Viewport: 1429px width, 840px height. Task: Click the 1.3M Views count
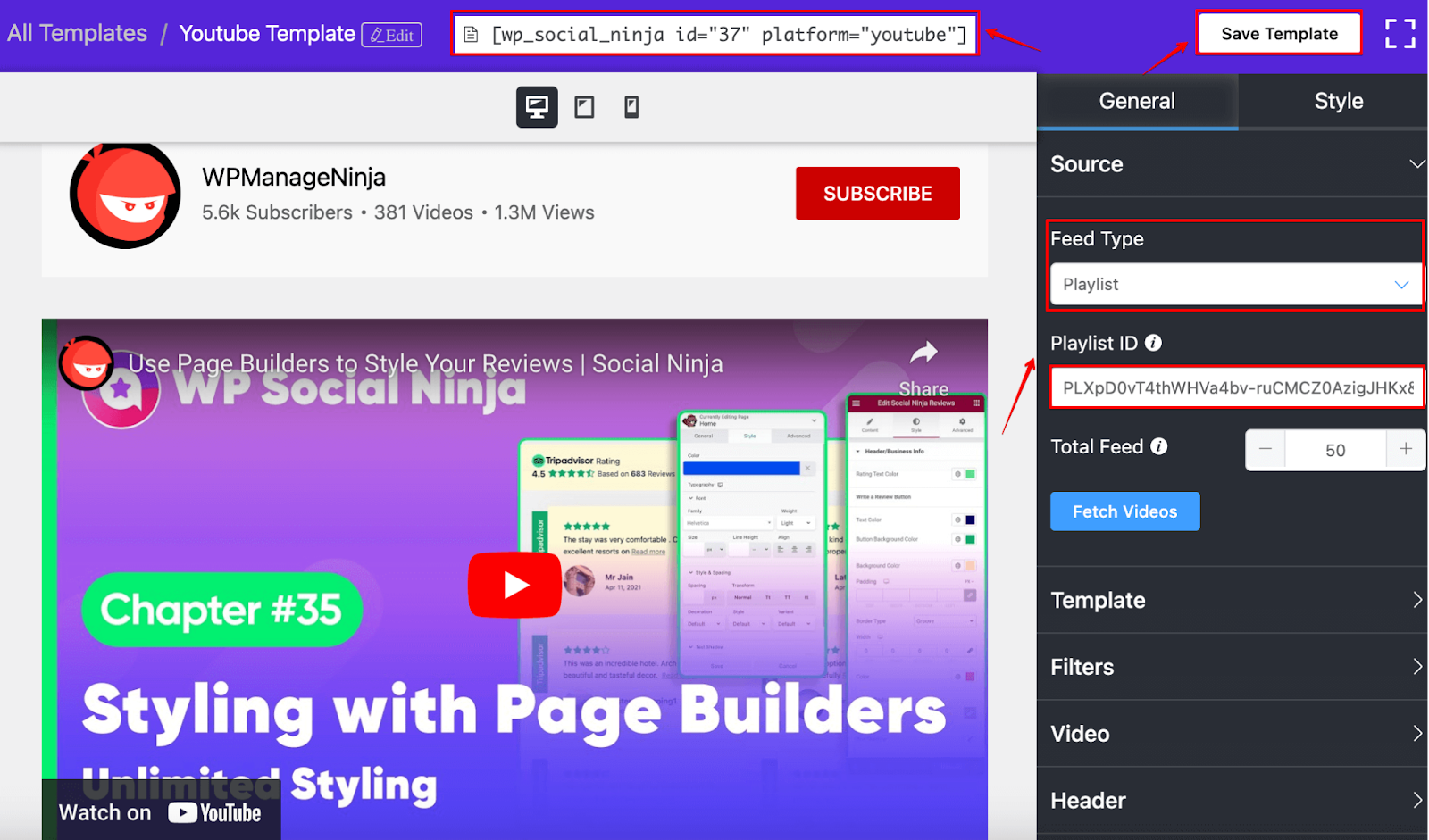[x=544, y=213]
